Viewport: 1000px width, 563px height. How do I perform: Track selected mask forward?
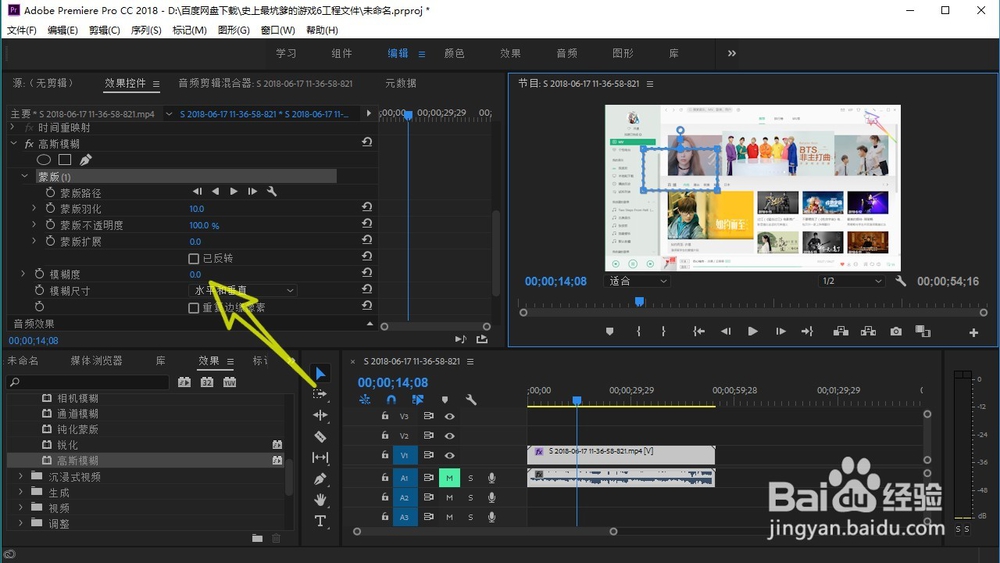tap(233, 191)
